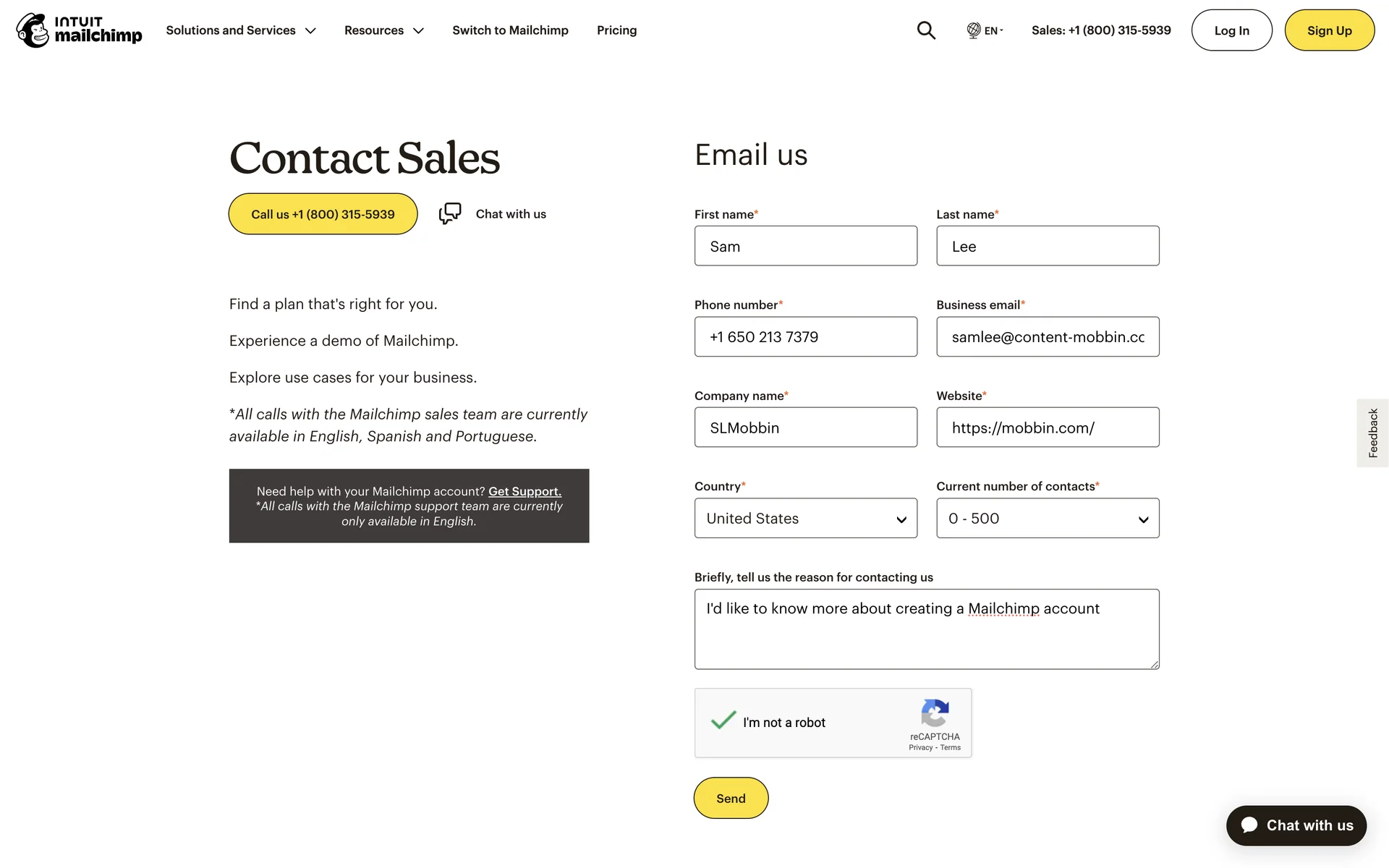Click the chat bubbles icon beside Chat with us
This screenshot has width=1389, height=868.
450,213
